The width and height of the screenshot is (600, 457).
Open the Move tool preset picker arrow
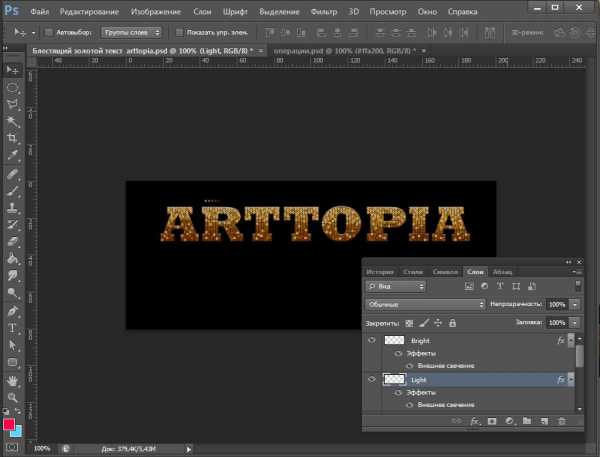33,33
